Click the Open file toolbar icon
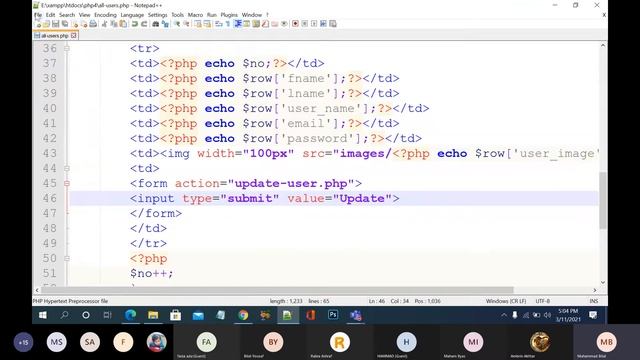The image size is (640, 360). [47, 24]
